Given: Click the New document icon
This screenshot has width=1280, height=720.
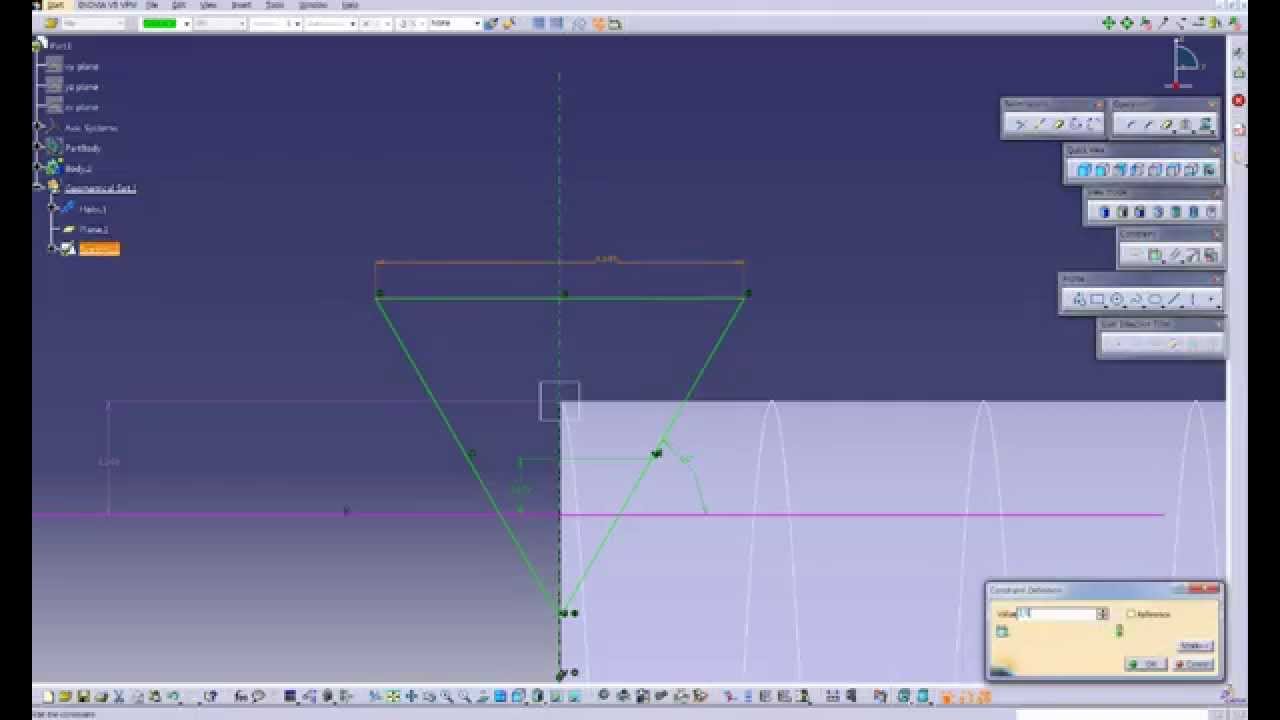Looking at the screenshot, I should point(47,695).
